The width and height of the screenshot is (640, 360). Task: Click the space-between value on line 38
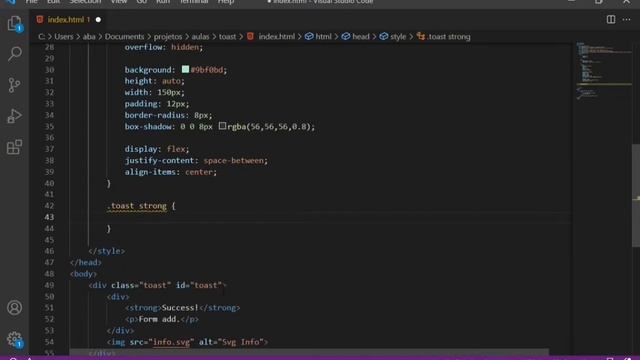coord(233,161)
